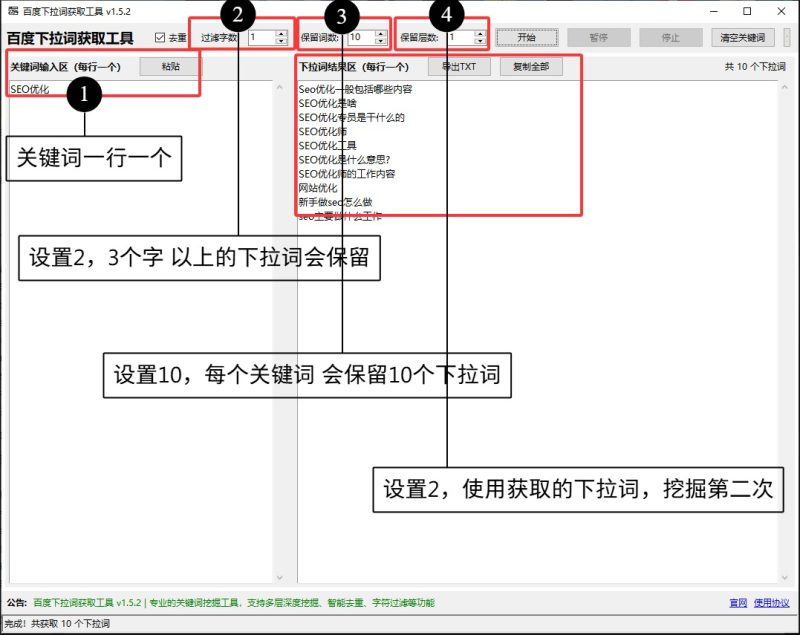This screenshot has height=635, width=800.
Task: Click the 暂停 button
Action: [598, 37]
